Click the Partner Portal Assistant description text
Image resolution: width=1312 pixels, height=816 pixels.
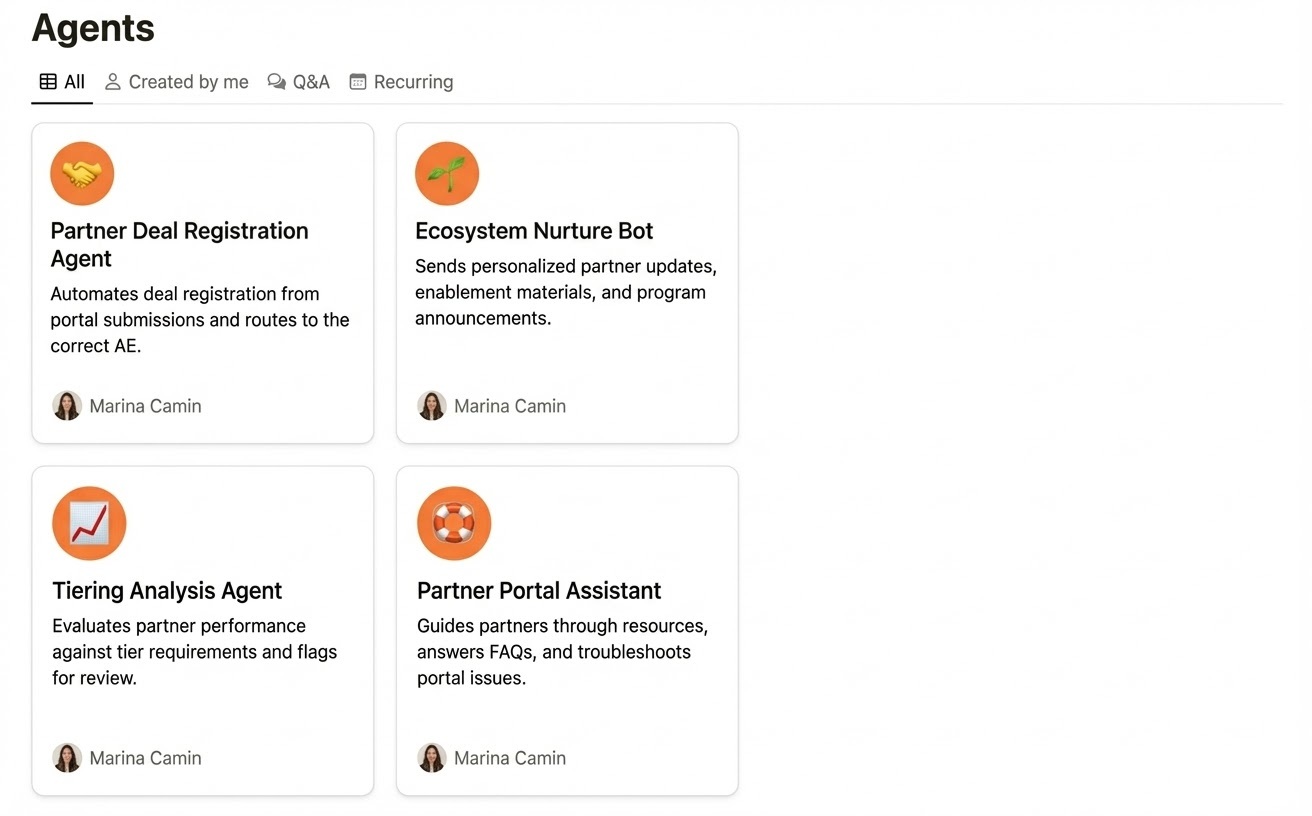click(x=562, y=652)
